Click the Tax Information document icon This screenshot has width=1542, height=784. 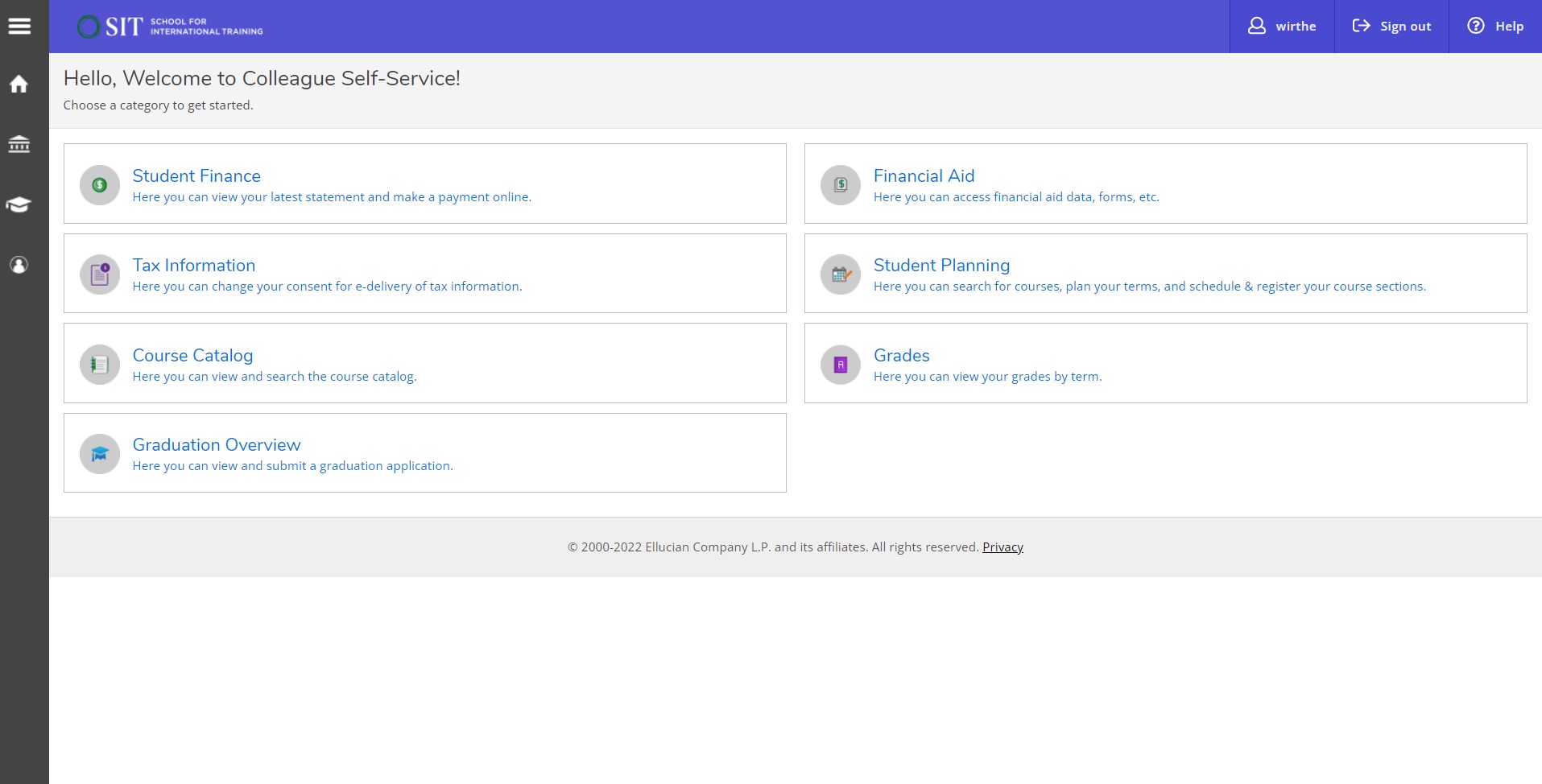pos(98,274)
